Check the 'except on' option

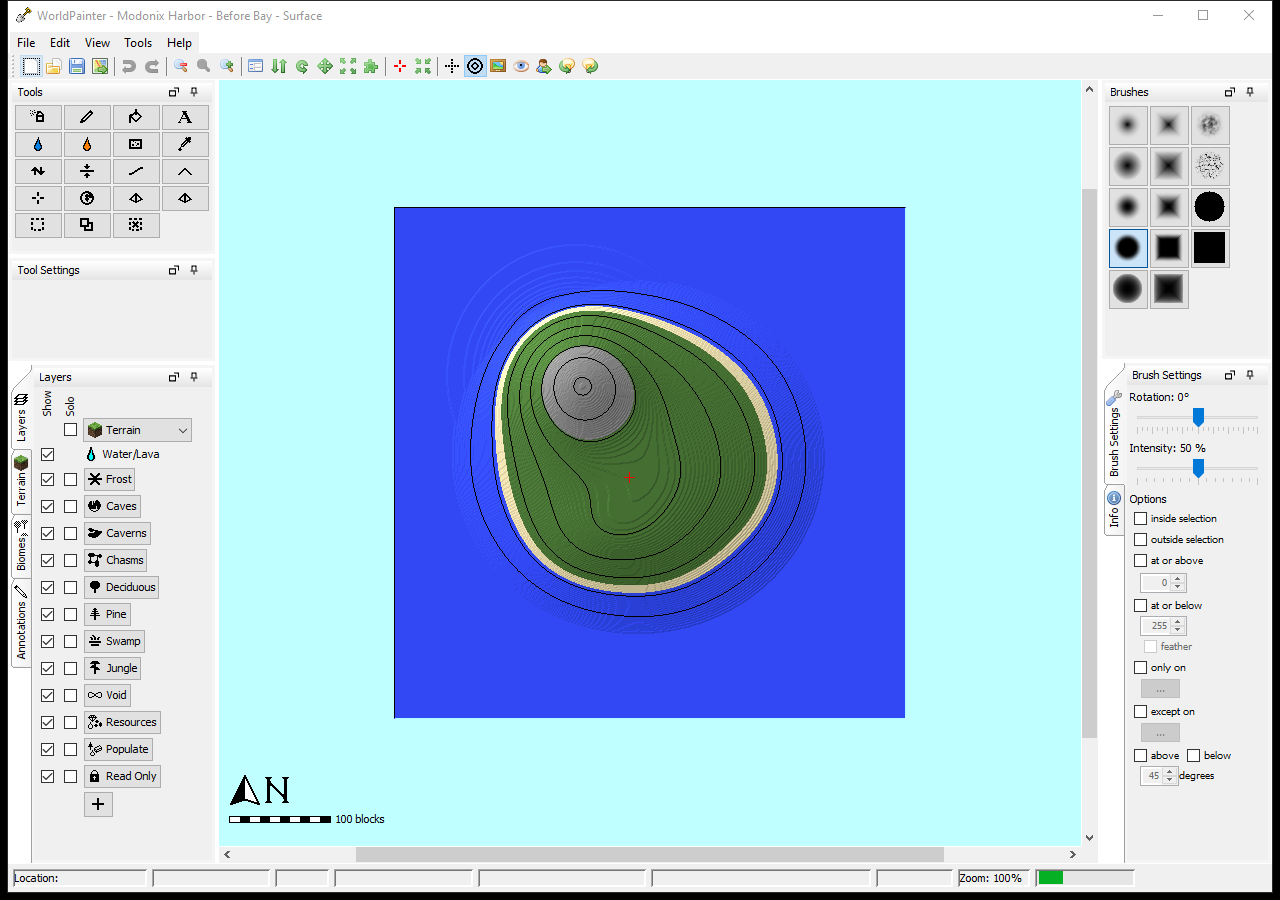click(x=1140, y=711)
